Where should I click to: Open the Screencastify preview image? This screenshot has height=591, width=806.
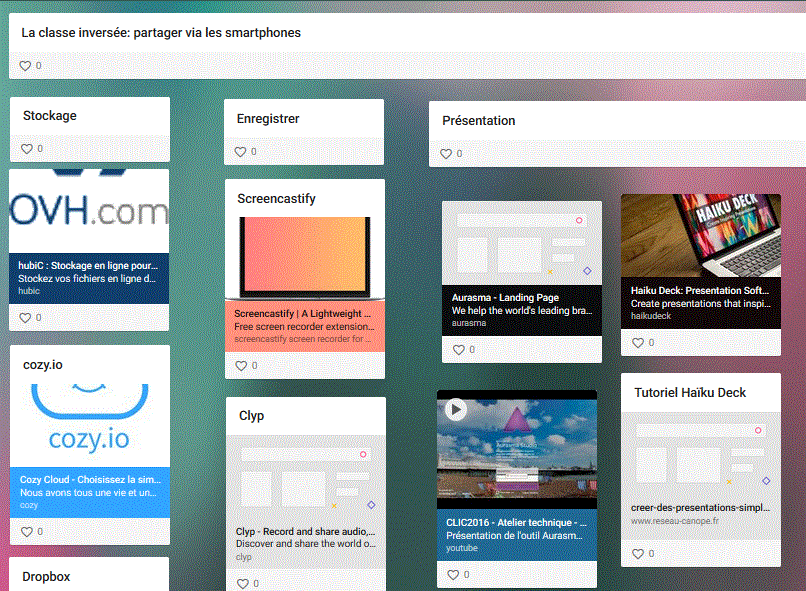click(x=304, y=257)
